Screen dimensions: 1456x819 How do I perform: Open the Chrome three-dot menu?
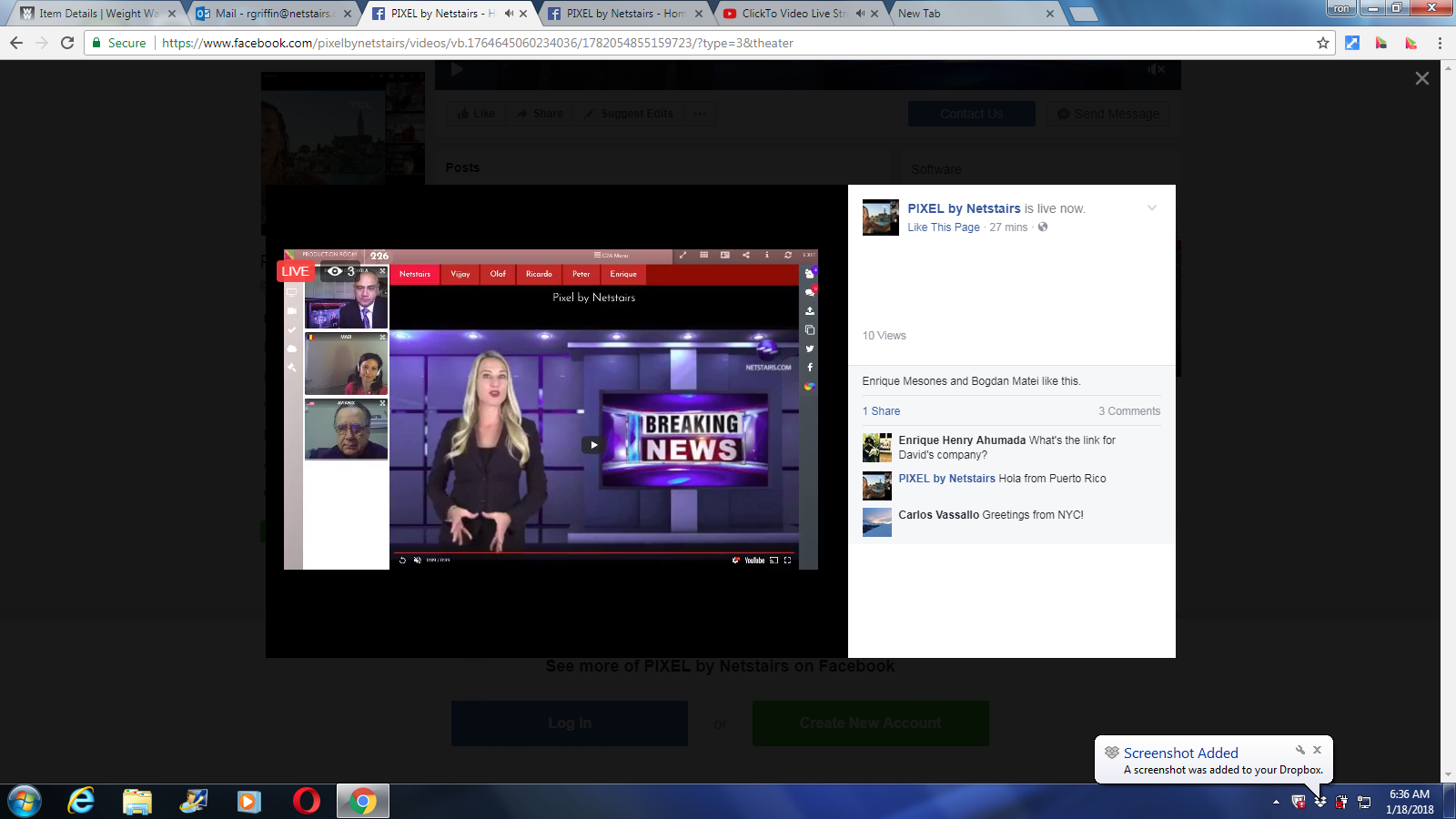(x=1440, y=43)
